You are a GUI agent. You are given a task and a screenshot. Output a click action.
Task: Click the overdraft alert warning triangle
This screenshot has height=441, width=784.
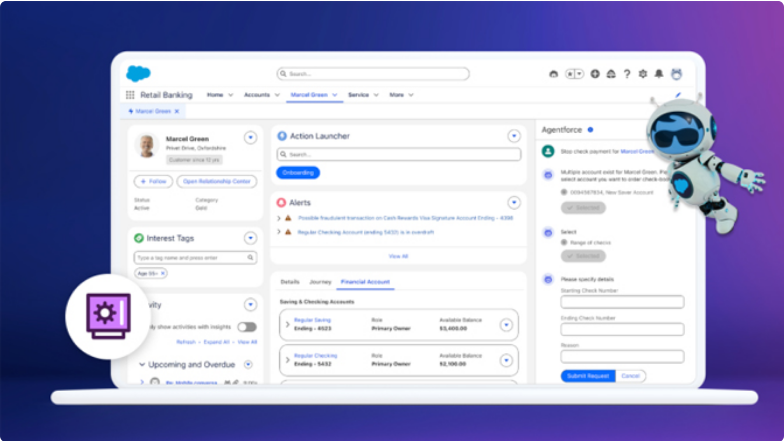point(288,232)
